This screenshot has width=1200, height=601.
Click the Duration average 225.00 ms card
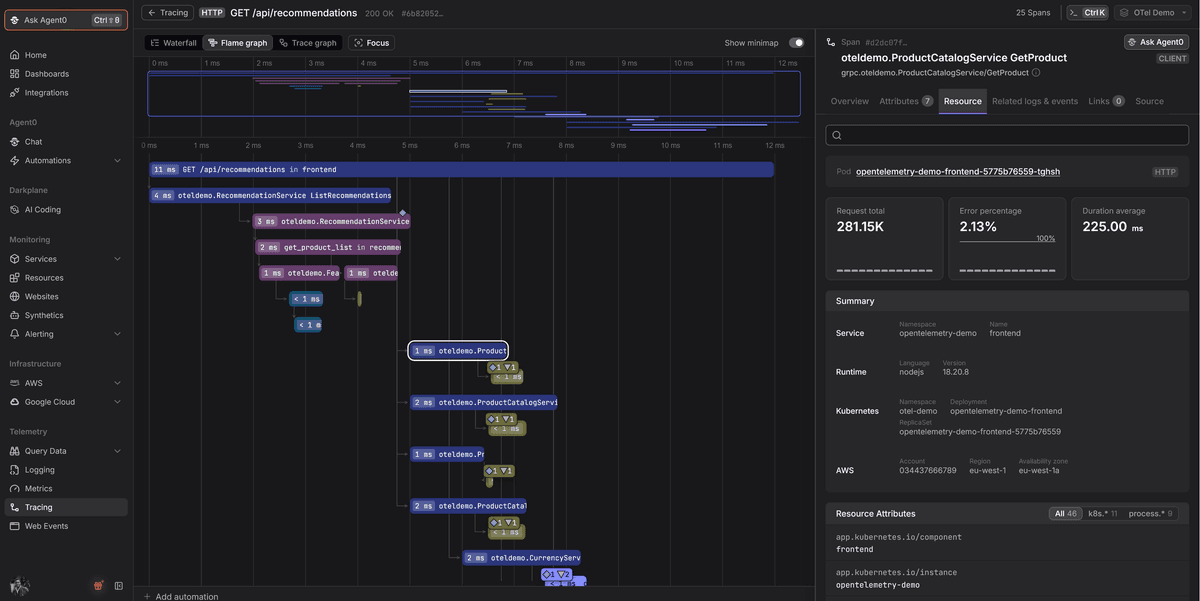[1130, 238]
